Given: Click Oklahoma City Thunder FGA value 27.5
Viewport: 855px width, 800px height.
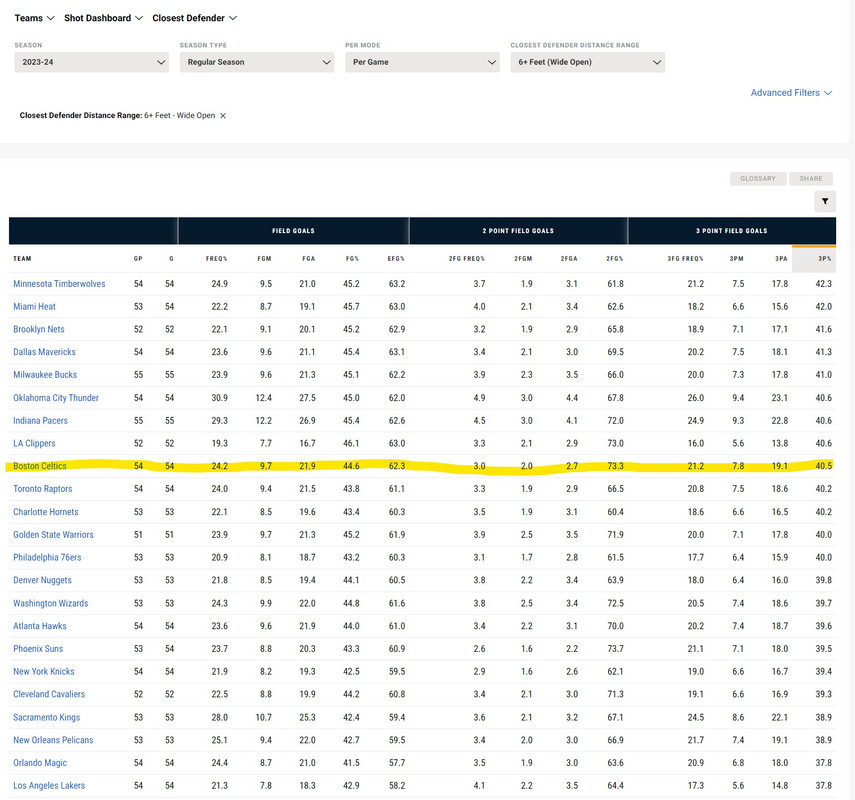Looking at the screenshot, I should [x=308, y=398].
